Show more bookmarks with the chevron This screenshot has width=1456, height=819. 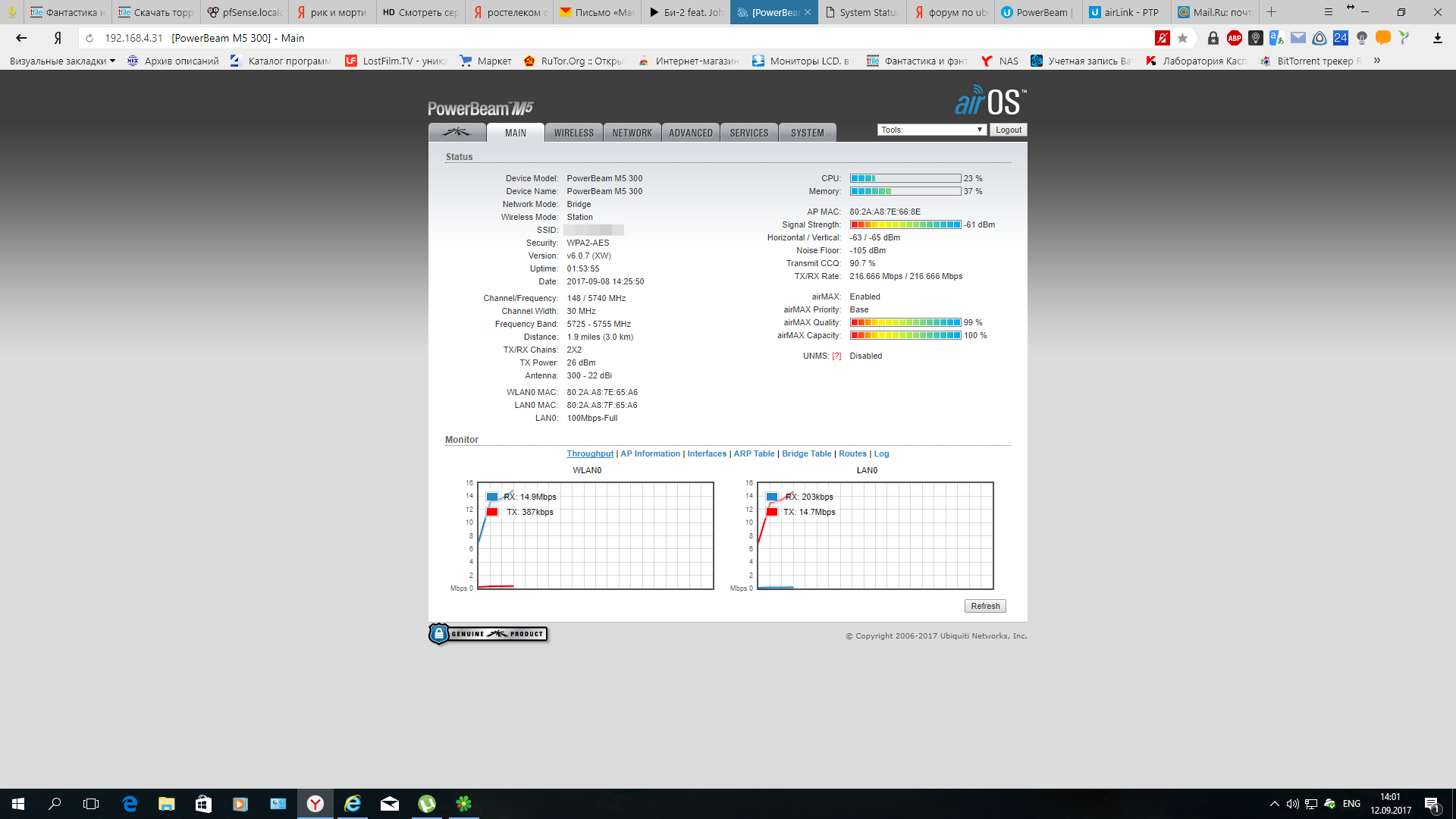point(1377,61)
